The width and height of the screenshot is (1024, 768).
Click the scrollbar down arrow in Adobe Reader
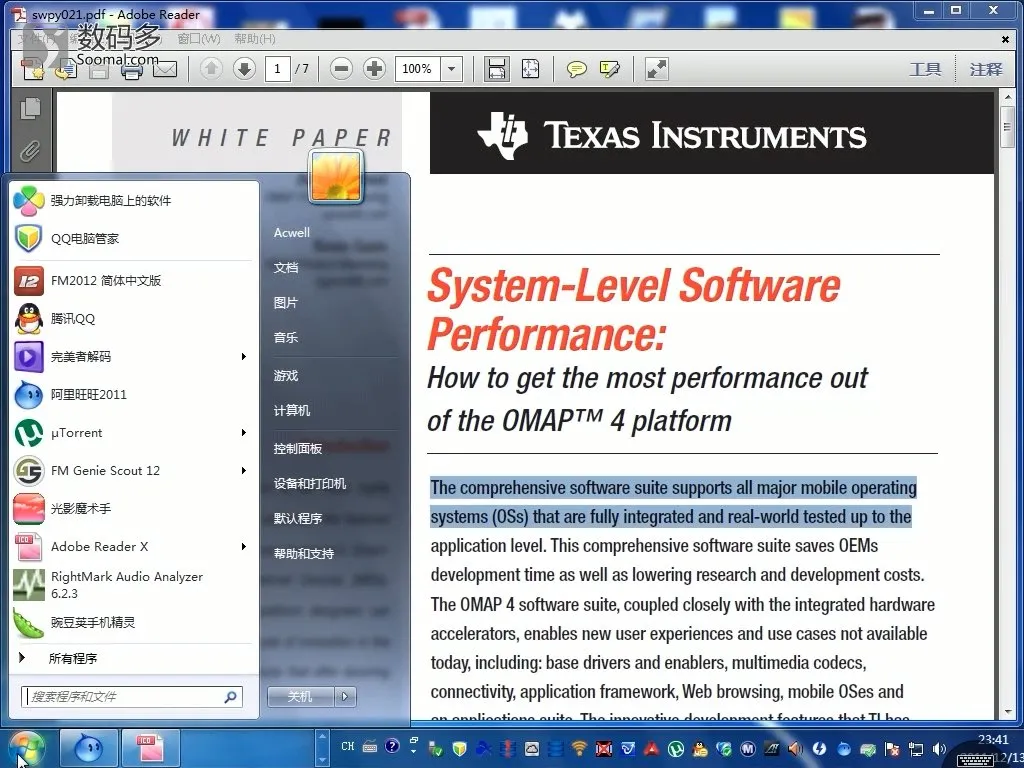[x=1008, y=711]
